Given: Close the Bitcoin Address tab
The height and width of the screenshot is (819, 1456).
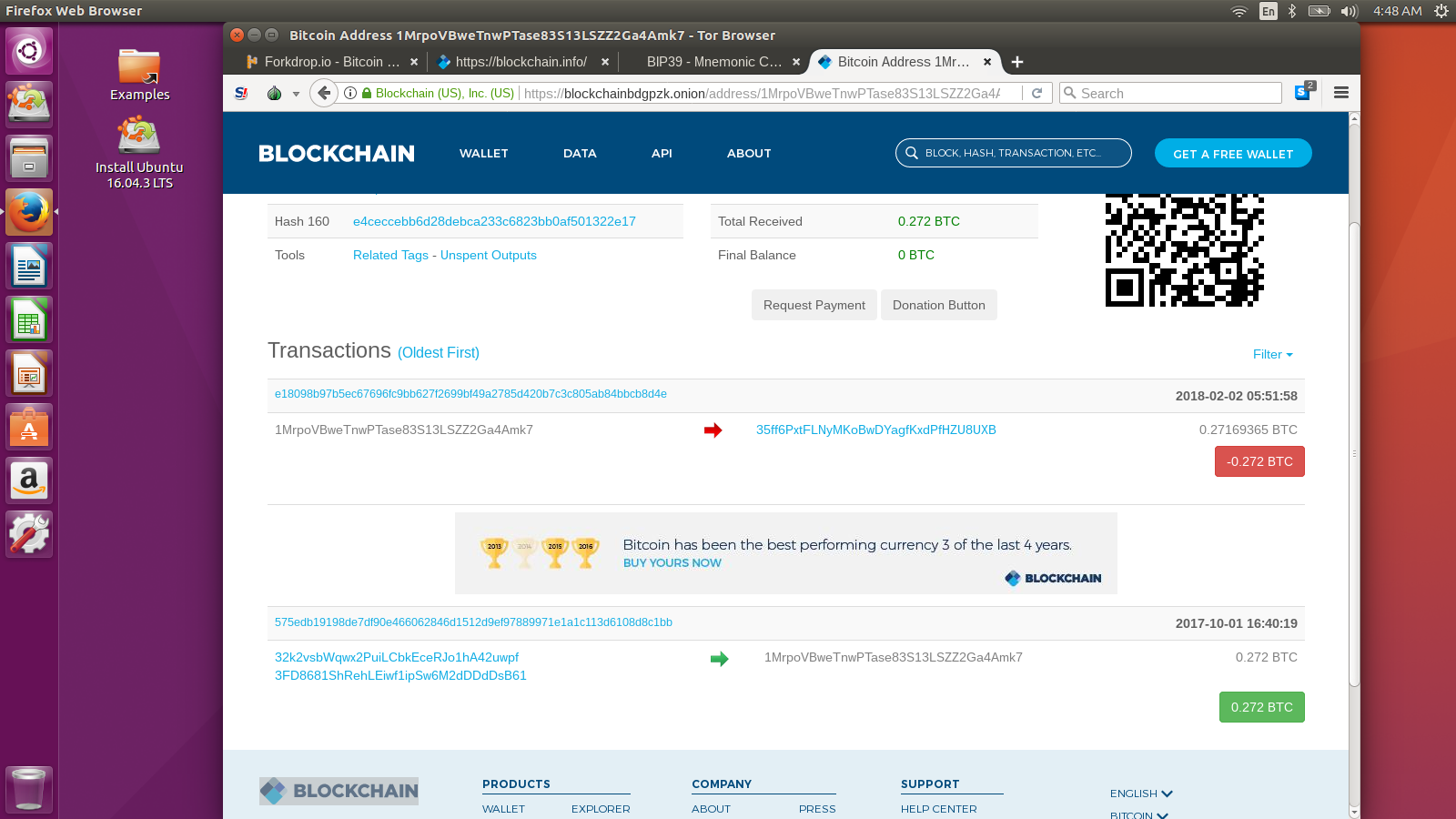Looking at the screenshot, I should tap(987, 62).
